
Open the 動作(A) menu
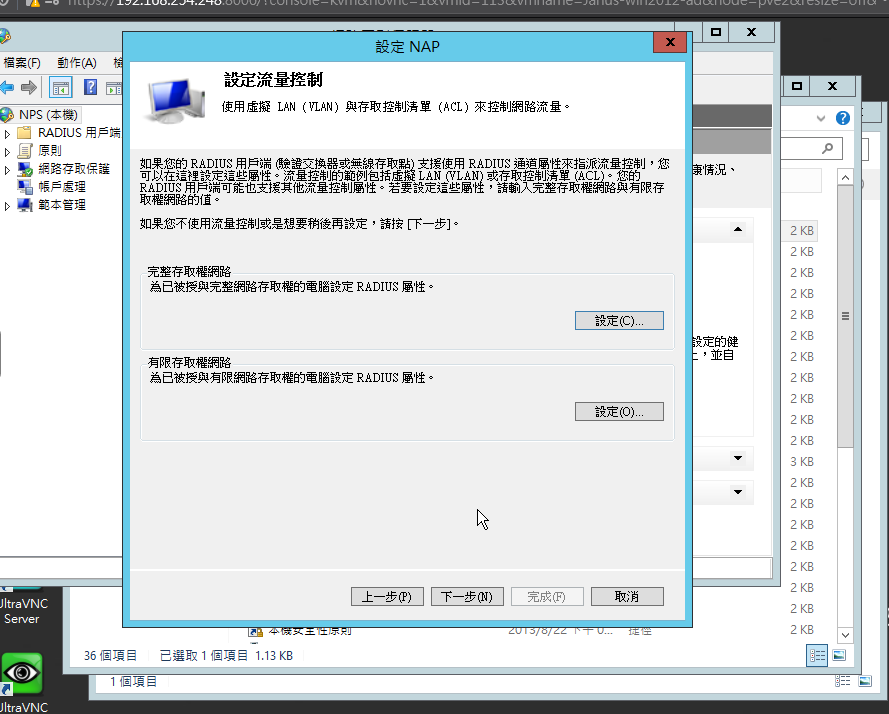77,62
